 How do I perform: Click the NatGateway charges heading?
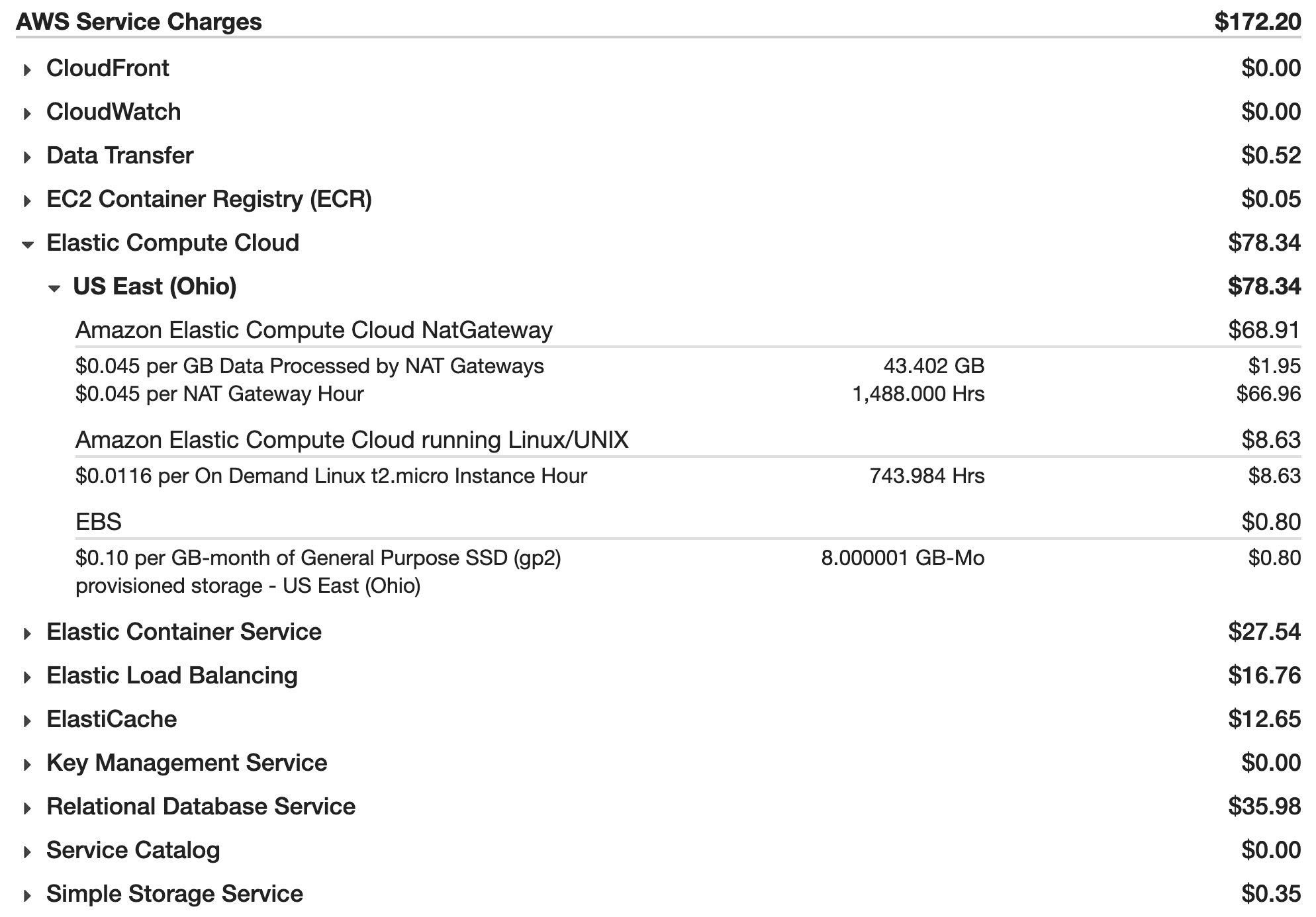tap(314, 329)
